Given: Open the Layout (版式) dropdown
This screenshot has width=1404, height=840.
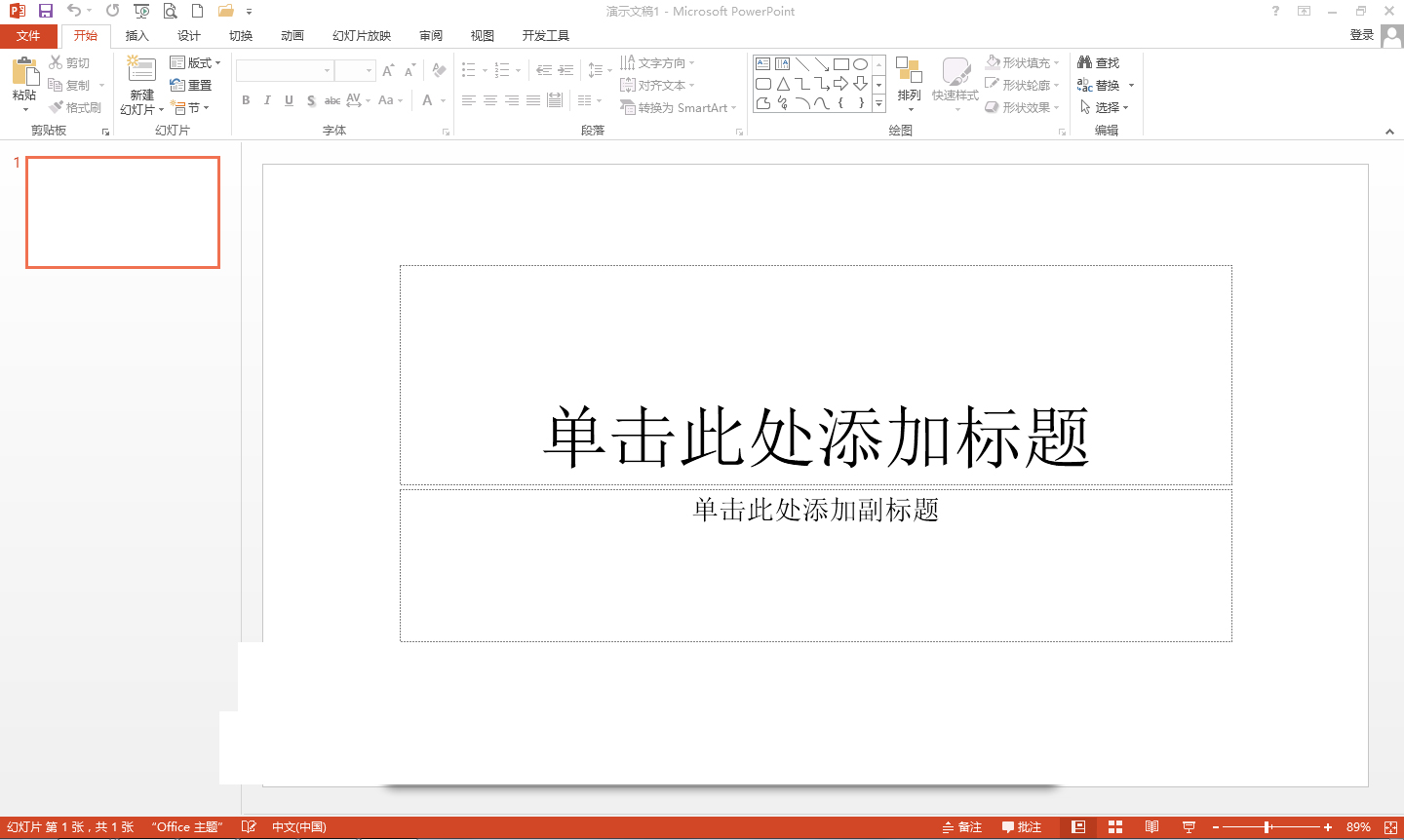Looking at the screenshot, I should (195, 62).
